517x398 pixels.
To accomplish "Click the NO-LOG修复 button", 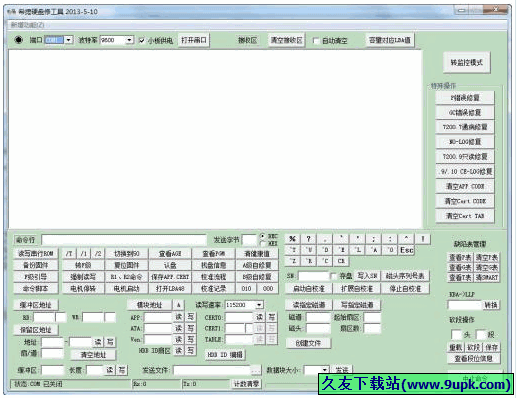I will tap(465, 142).
